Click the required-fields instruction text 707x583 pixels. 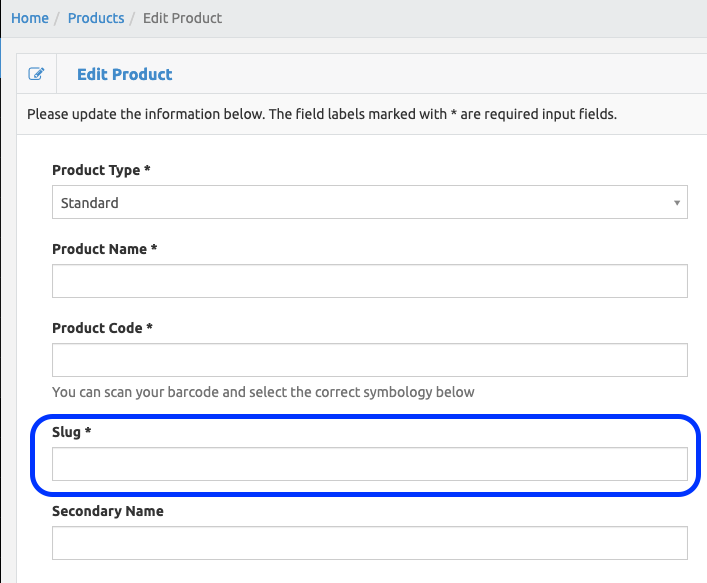[x=322, y=114]
